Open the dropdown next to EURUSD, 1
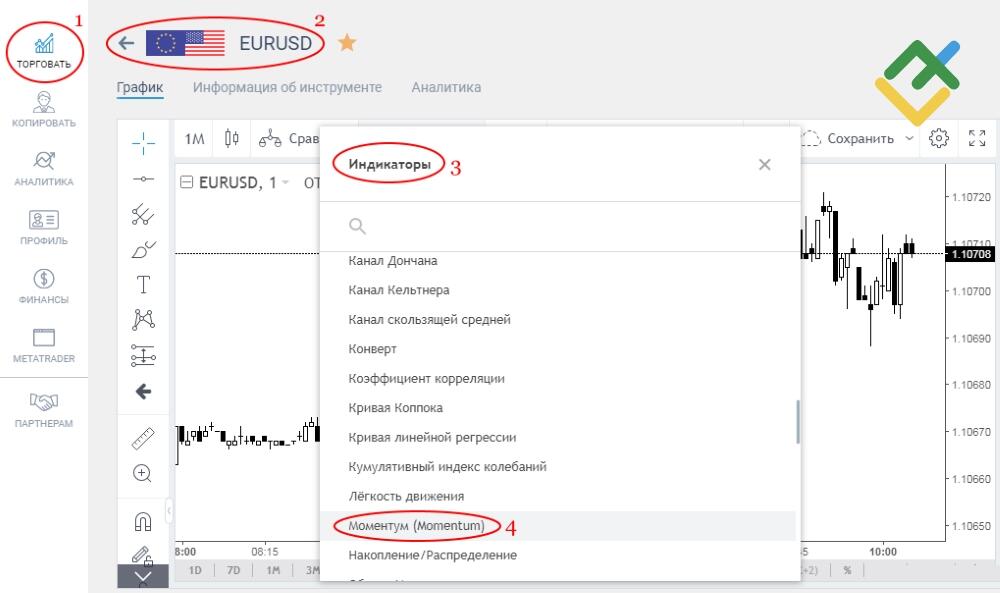 pos(285,183)
